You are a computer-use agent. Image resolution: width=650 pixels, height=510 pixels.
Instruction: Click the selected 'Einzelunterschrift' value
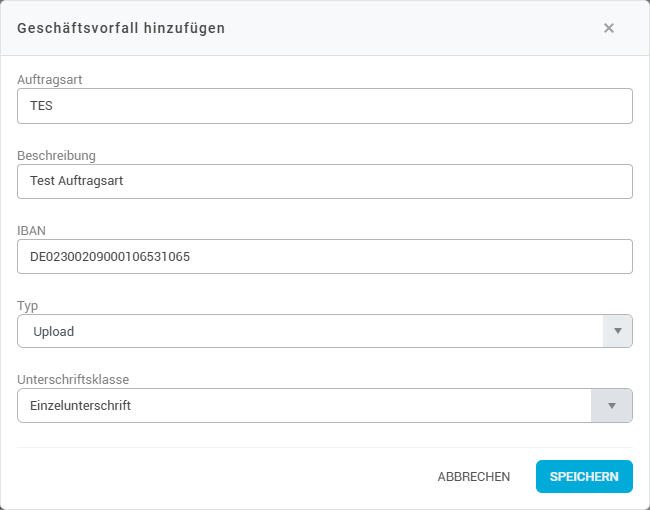[81, 406]
